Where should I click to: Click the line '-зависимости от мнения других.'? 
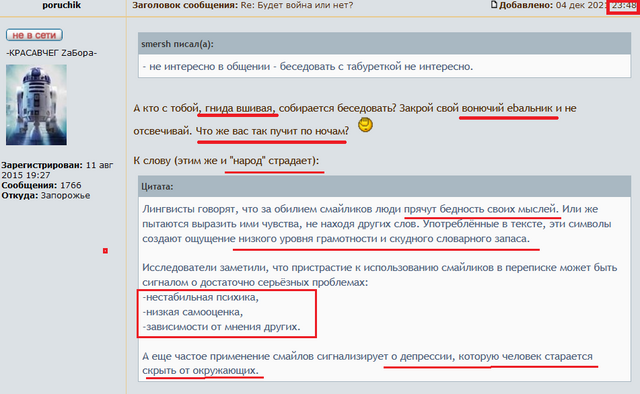(221, 327)
